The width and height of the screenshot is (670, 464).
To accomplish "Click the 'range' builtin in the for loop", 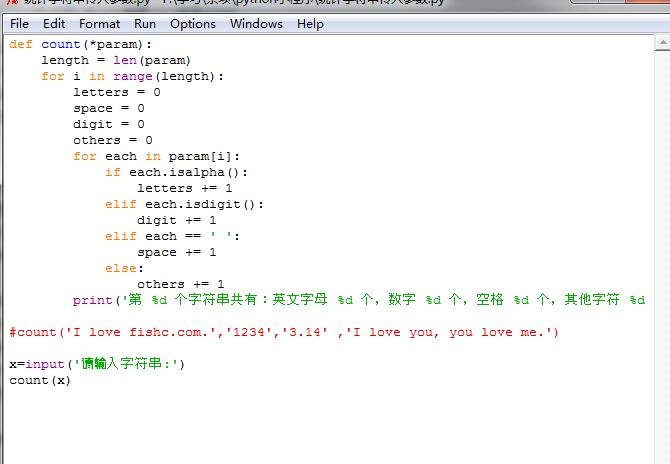I will coord(133,76).
